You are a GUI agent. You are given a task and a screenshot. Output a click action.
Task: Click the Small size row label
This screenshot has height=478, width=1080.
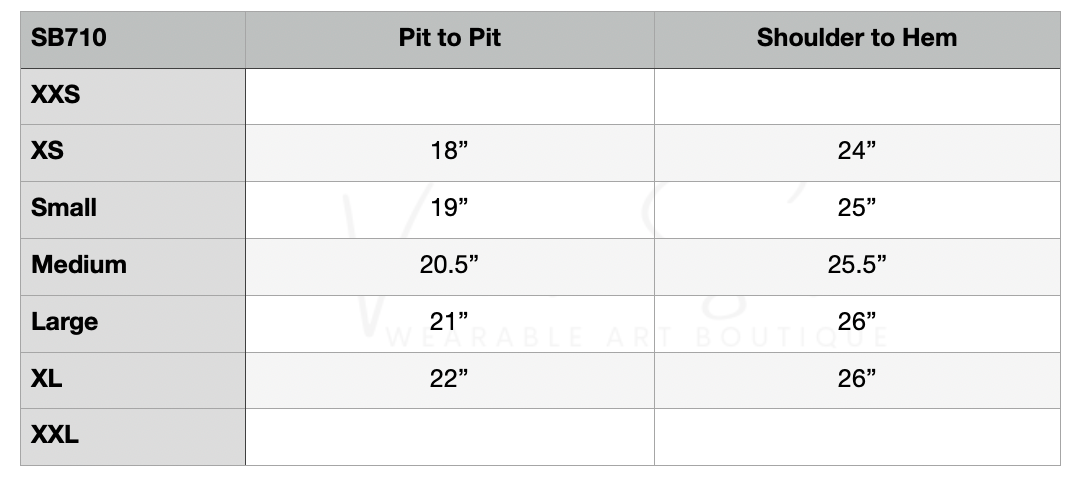[x=64, y=209]
